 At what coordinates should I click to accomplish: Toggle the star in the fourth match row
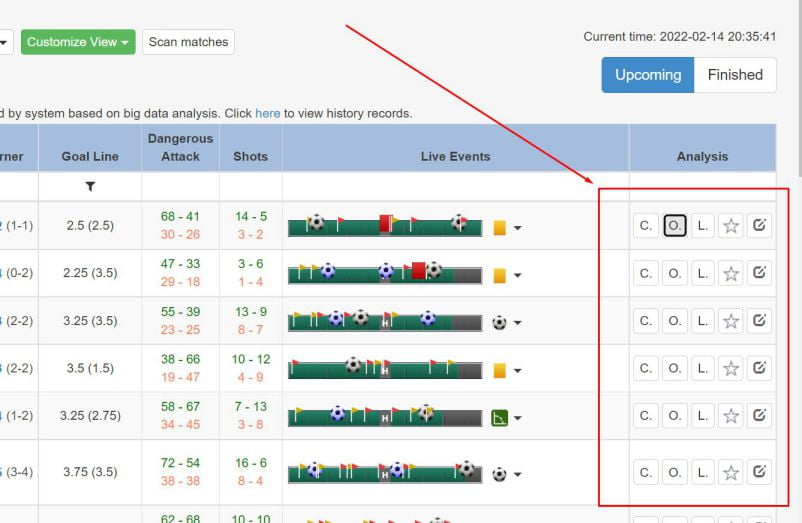pyautogui.click(x=731, y=369)
